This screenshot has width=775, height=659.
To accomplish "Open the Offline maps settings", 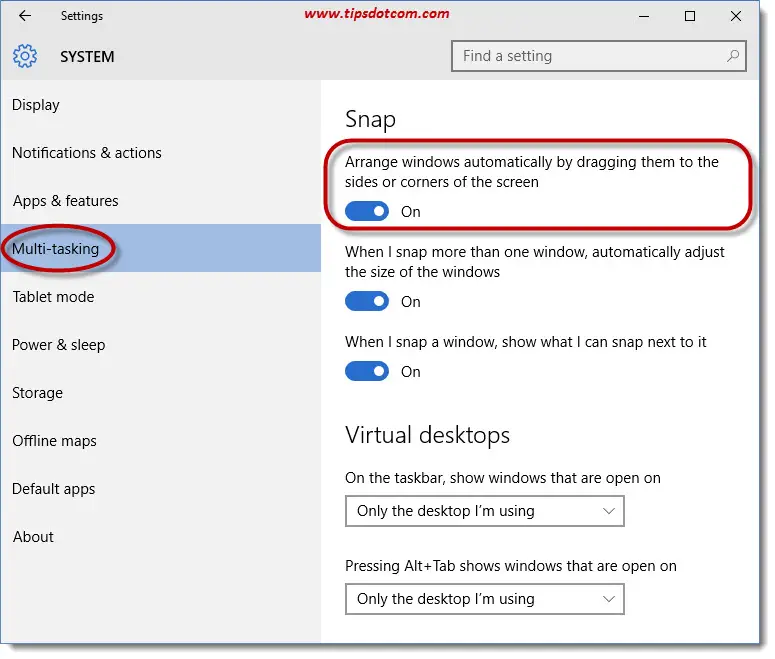I will [161, 440].
